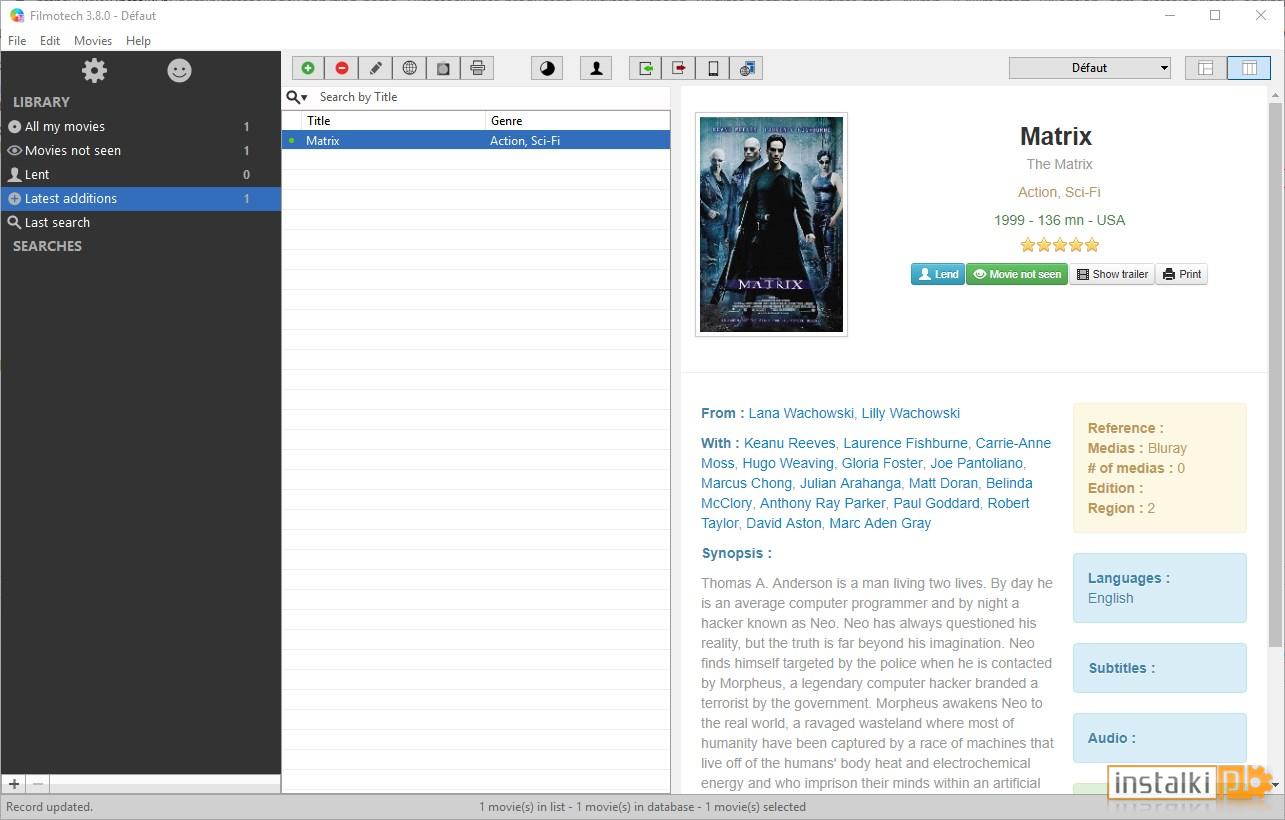The width and height of the screenshot is (1285, 820).
Task: Click the export icon with red arrow
Action: 680,68
